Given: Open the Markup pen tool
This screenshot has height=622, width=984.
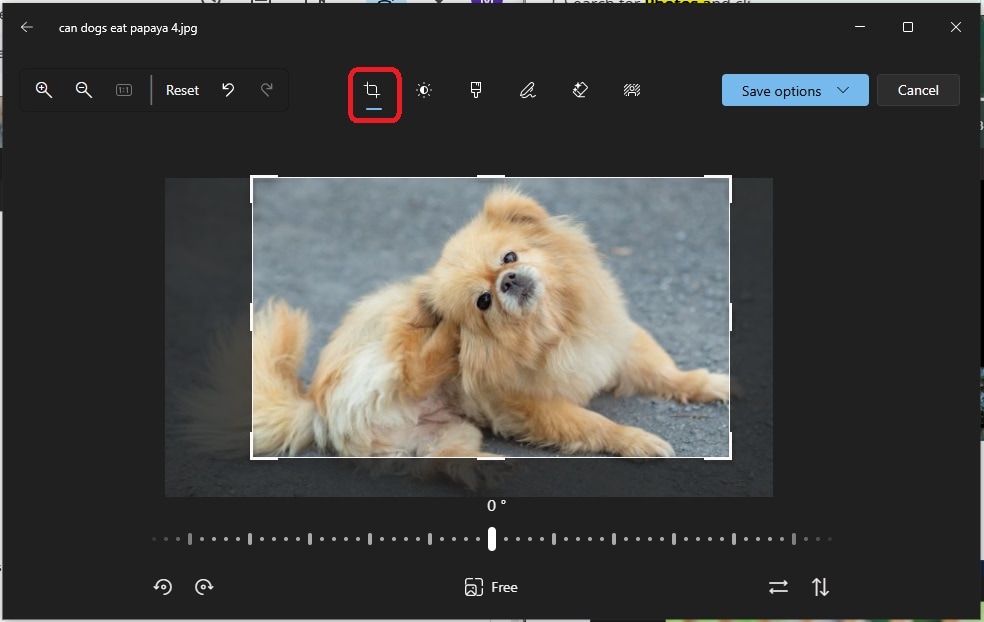Looking at the screenshot, I should tap(528, 90).
